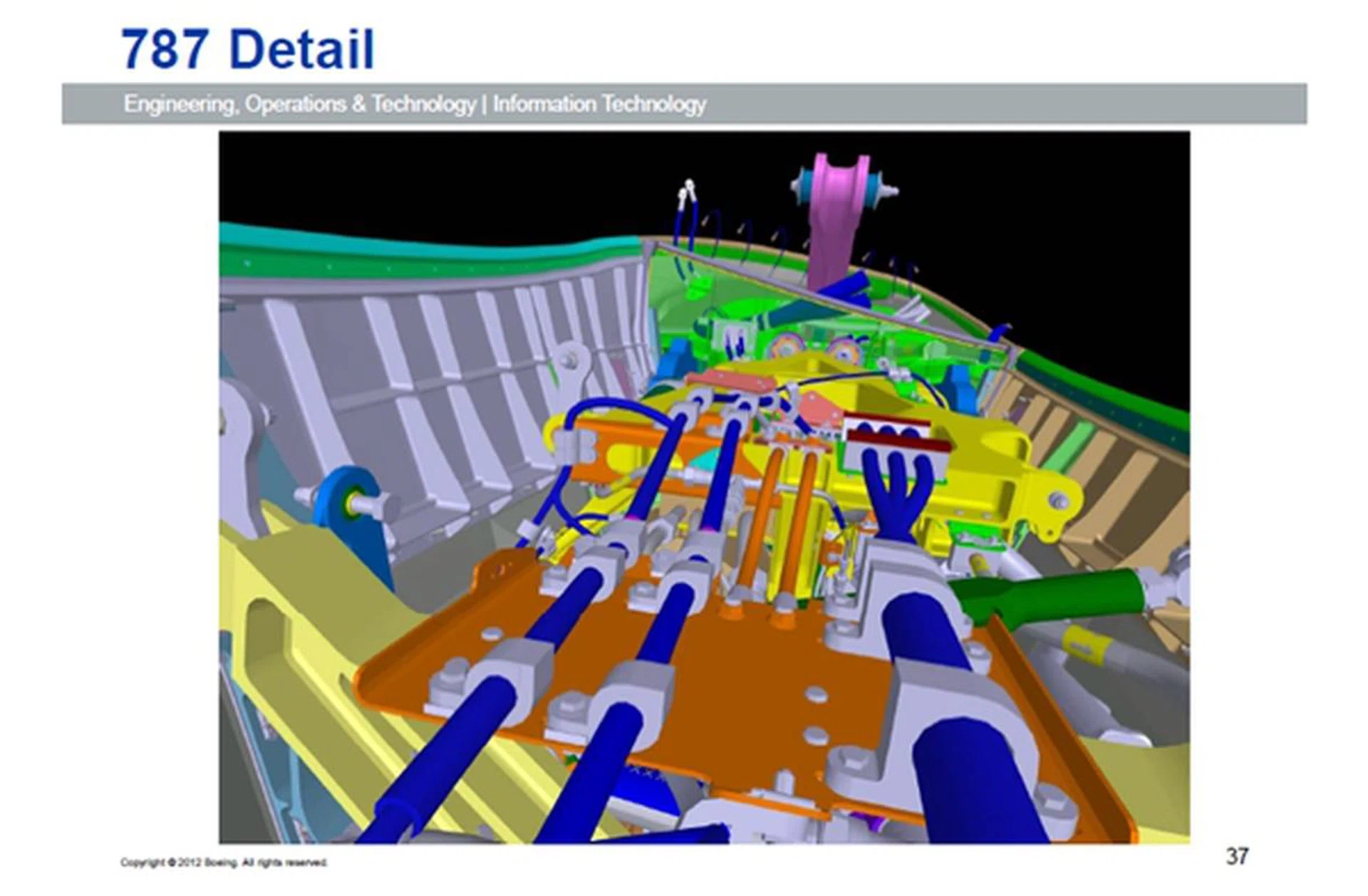Click the slide number 37
Image resolution: width=1368 pixels, height=896 pixels.
click(x=1237, y=855)
